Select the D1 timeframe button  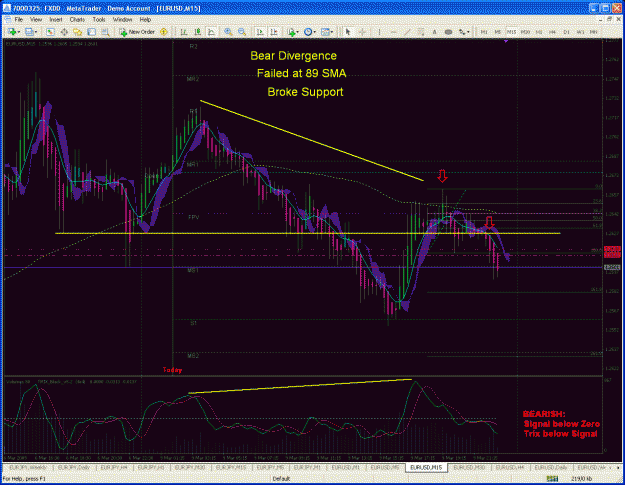click(566, 32)
